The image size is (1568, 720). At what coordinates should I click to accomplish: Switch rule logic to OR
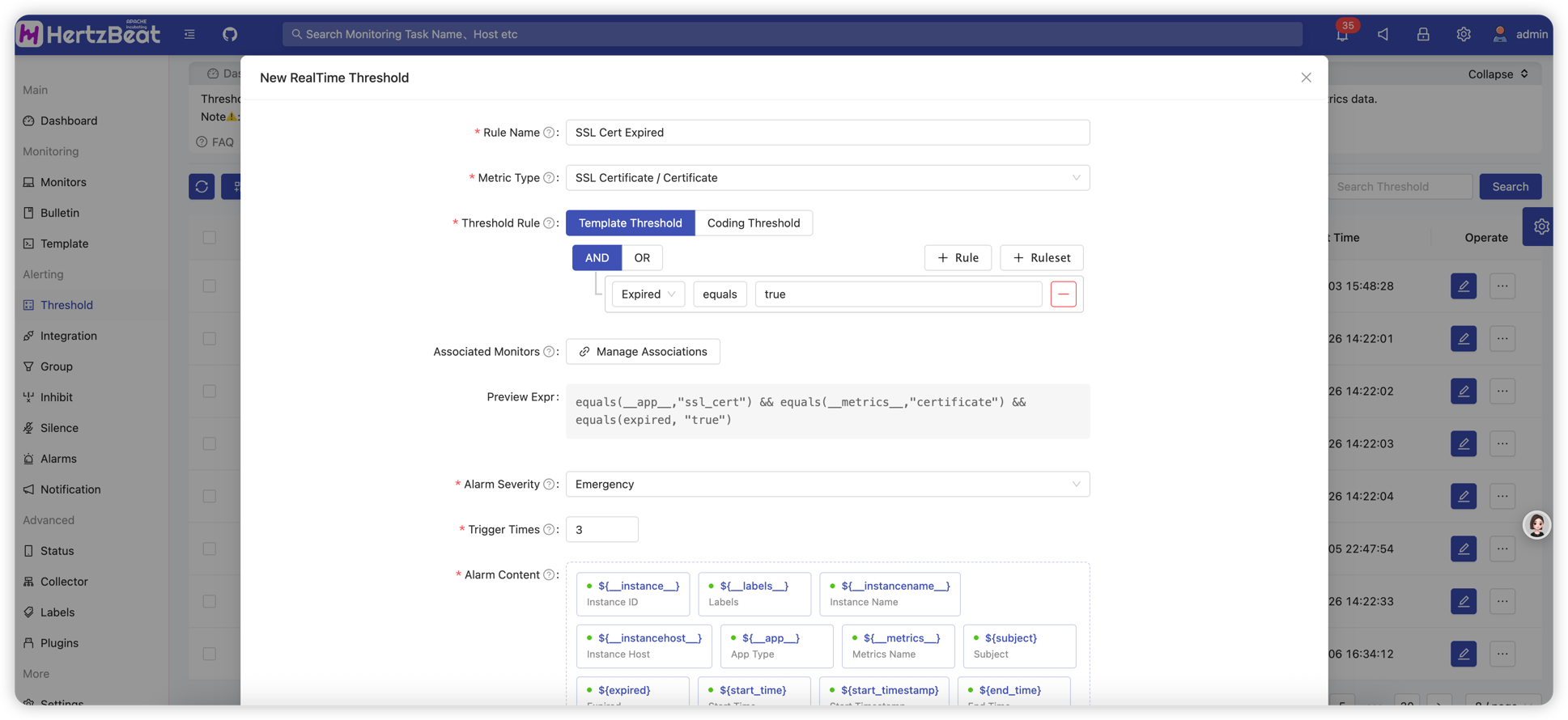642,257
